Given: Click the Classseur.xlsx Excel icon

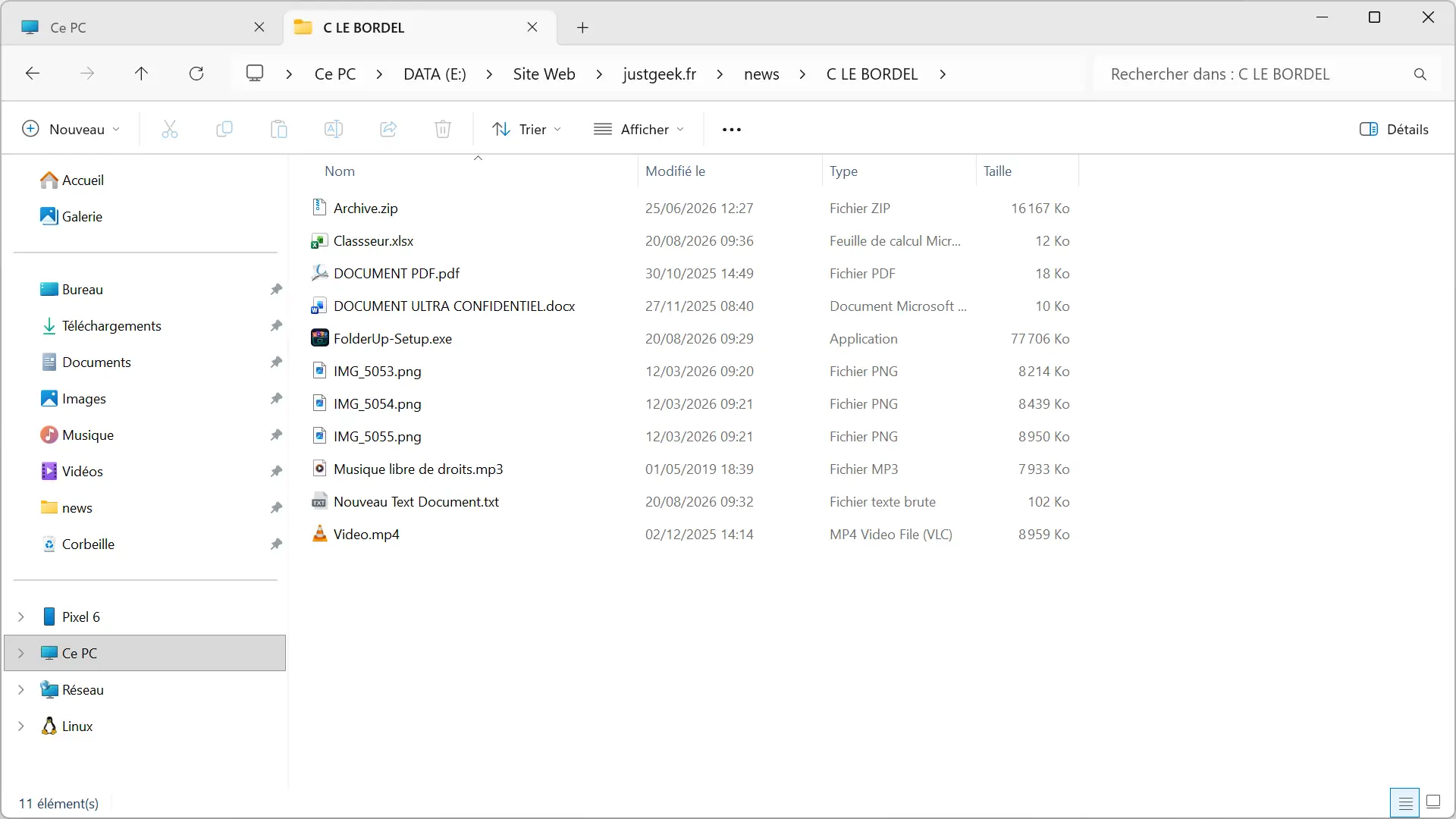Looking at the screenshot, I should [319, 241].
